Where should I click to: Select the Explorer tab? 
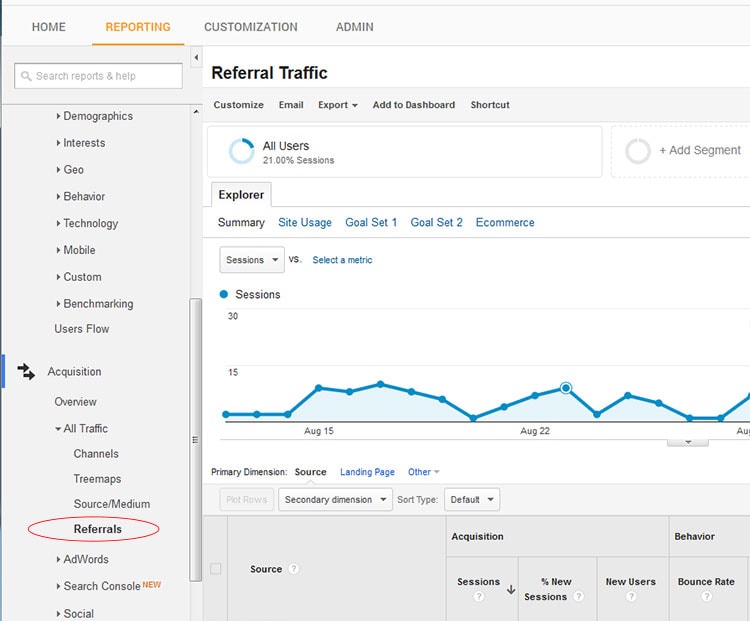point(241,195)
